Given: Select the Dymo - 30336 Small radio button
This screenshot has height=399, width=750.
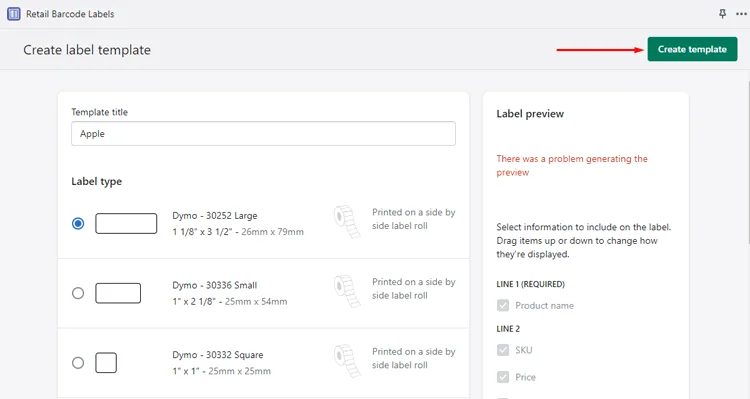Looking at the screenshot, I should pos(78,293).
